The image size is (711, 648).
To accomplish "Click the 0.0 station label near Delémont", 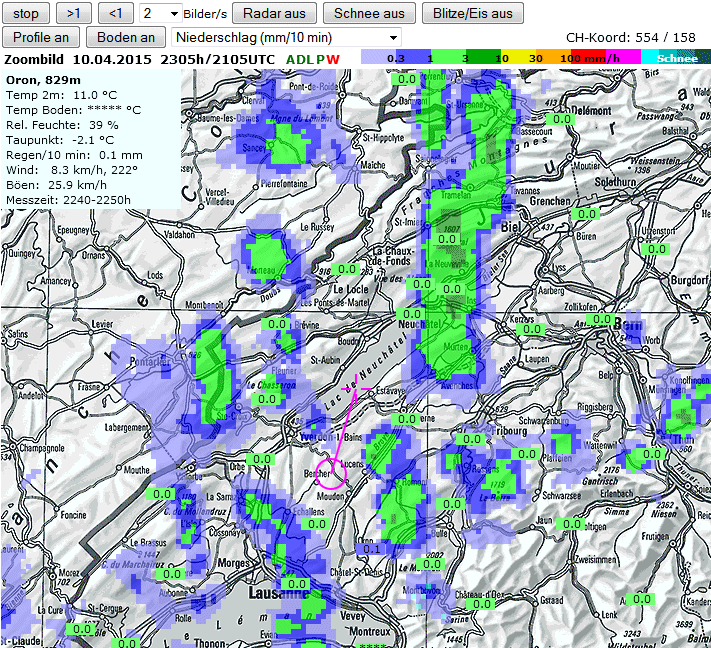I will [561, 119].
